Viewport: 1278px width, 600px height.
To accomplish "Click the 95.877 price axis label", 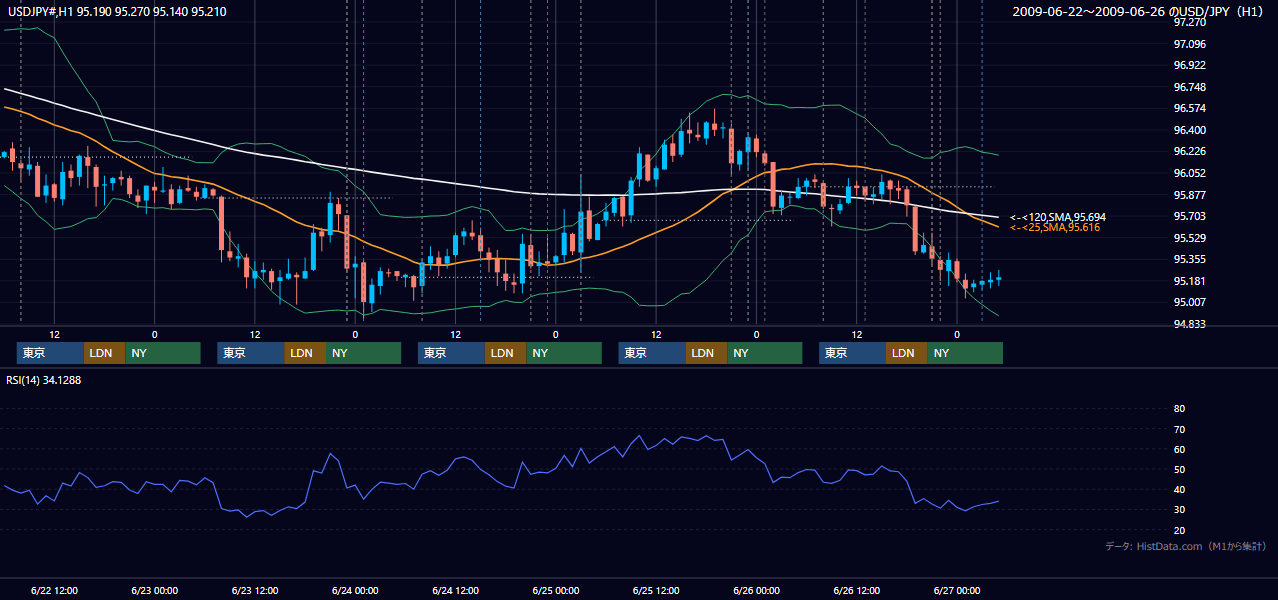I will click(1189, 195).
